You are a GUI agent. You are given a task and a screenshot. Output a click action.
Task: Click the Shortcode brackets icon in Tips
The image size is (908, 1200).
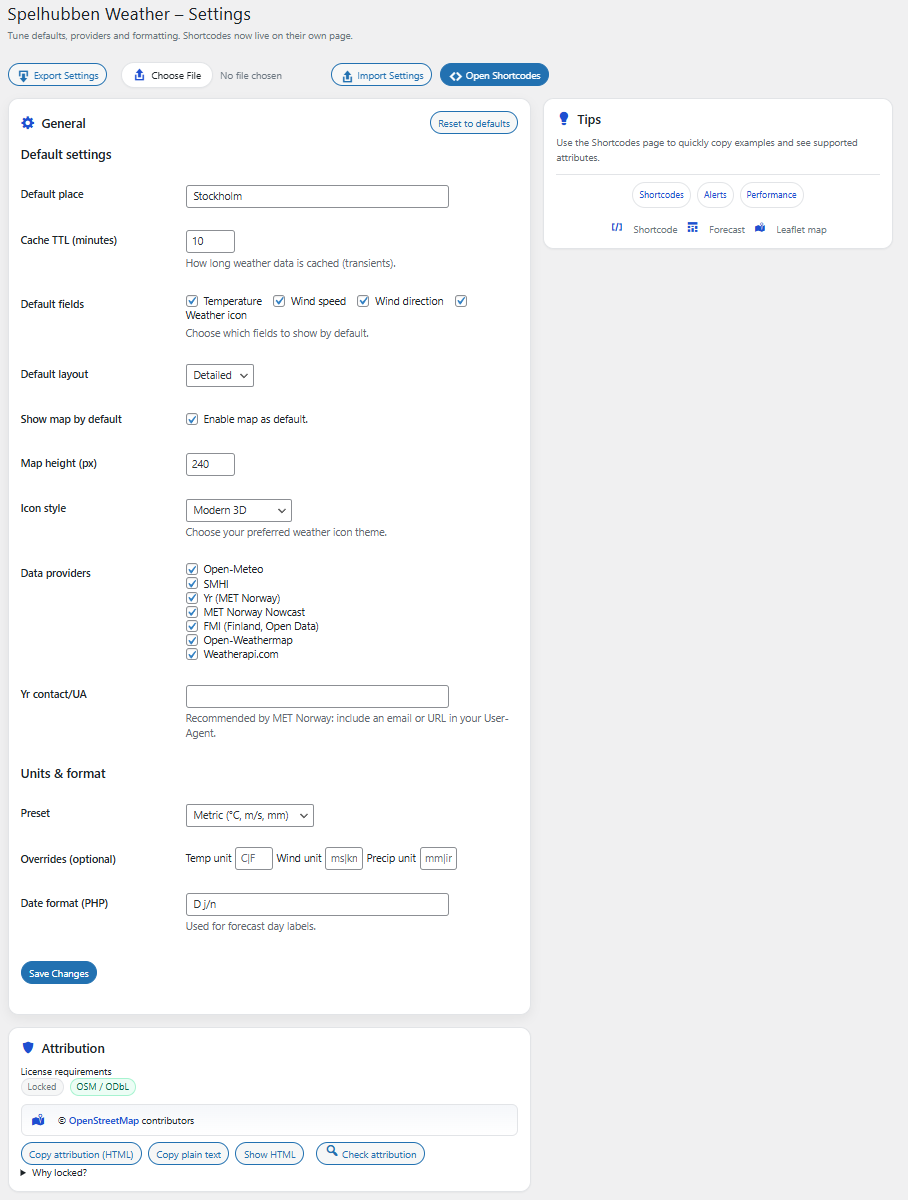(617, 228)
